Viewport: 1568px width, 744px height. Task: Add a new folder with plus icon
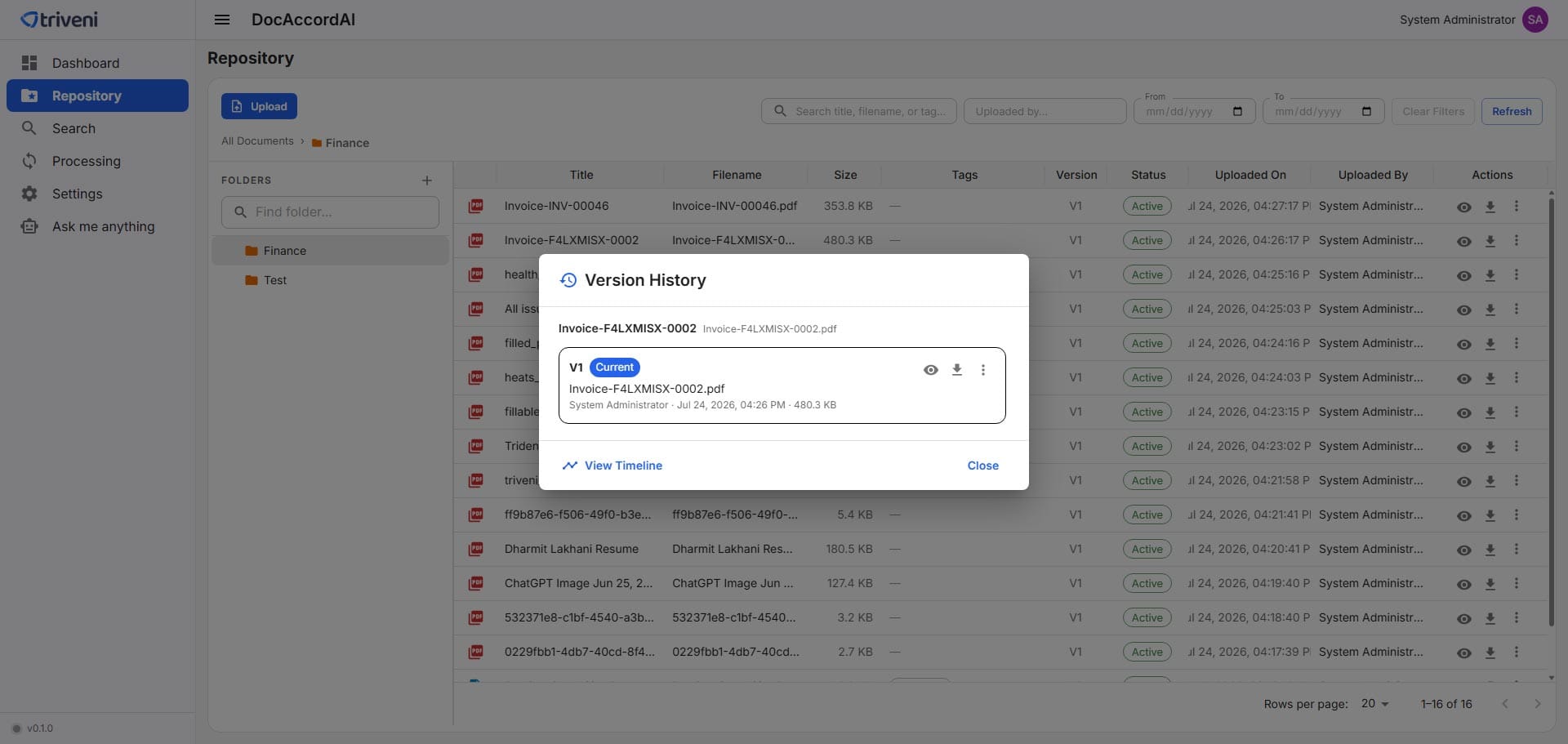(426, 180)
